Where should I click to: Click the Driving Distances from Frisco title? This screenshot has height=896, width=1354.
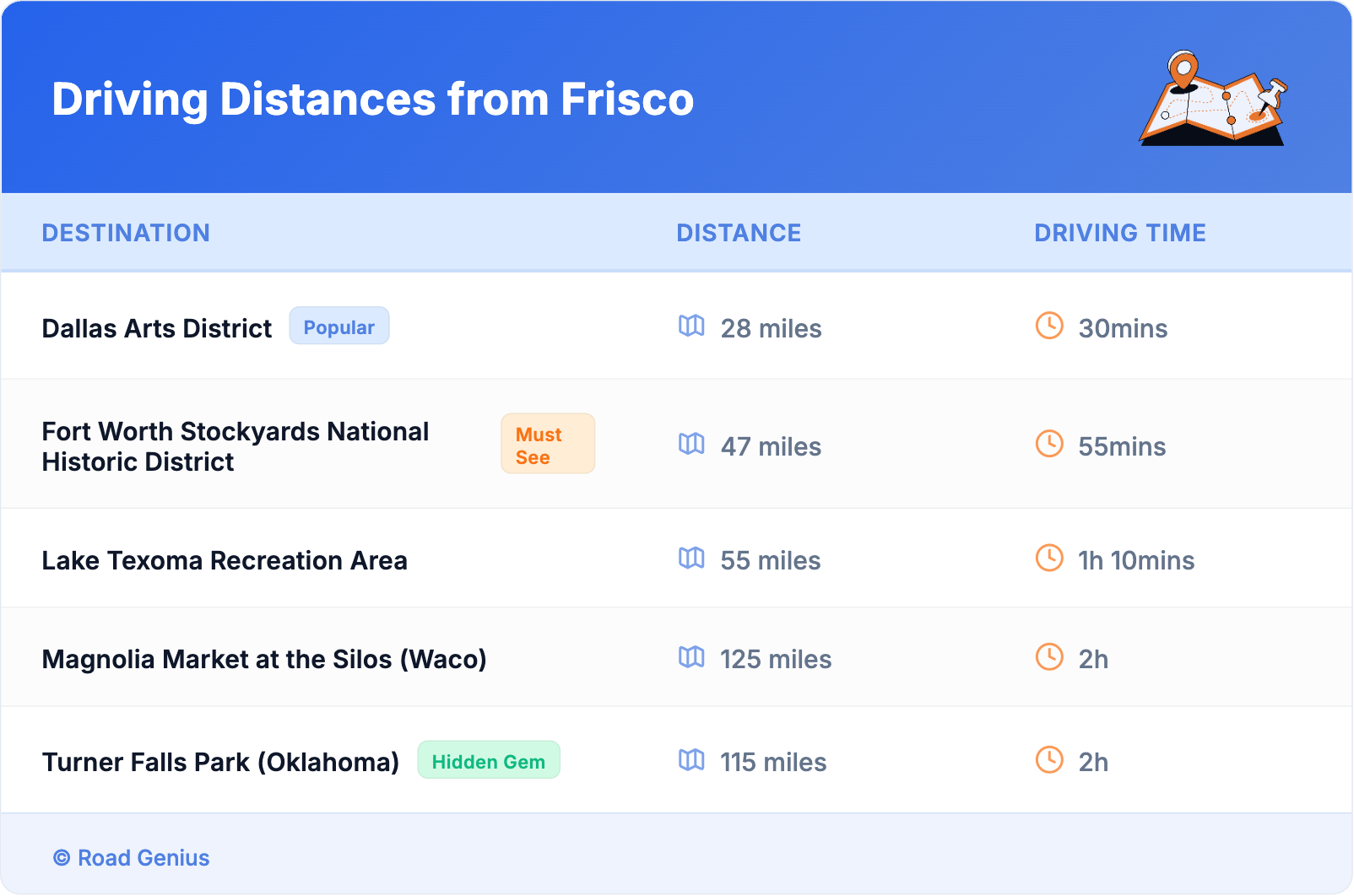[372, 100]
